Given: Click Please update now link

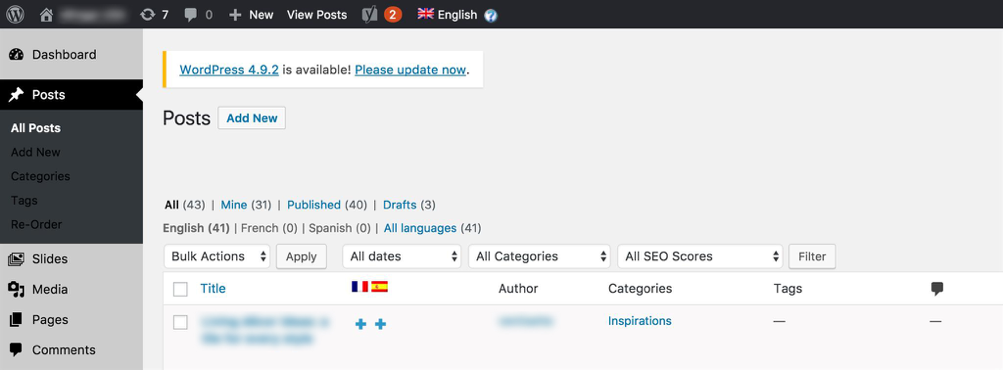Looking at the screenshot, I should tap(410, 70).
